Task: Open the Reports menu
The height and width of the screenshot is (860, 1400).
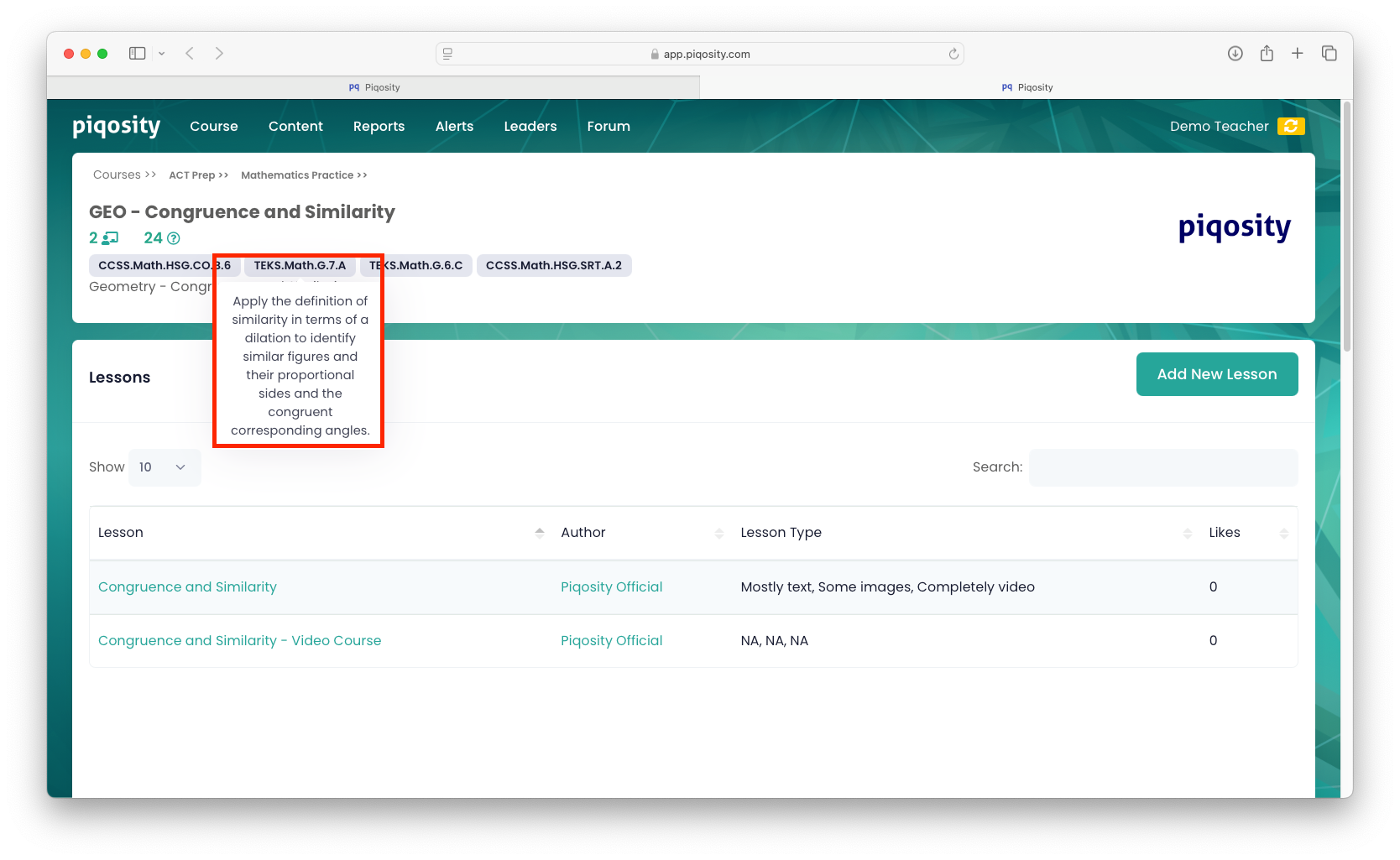Action: tap(379, 126)
